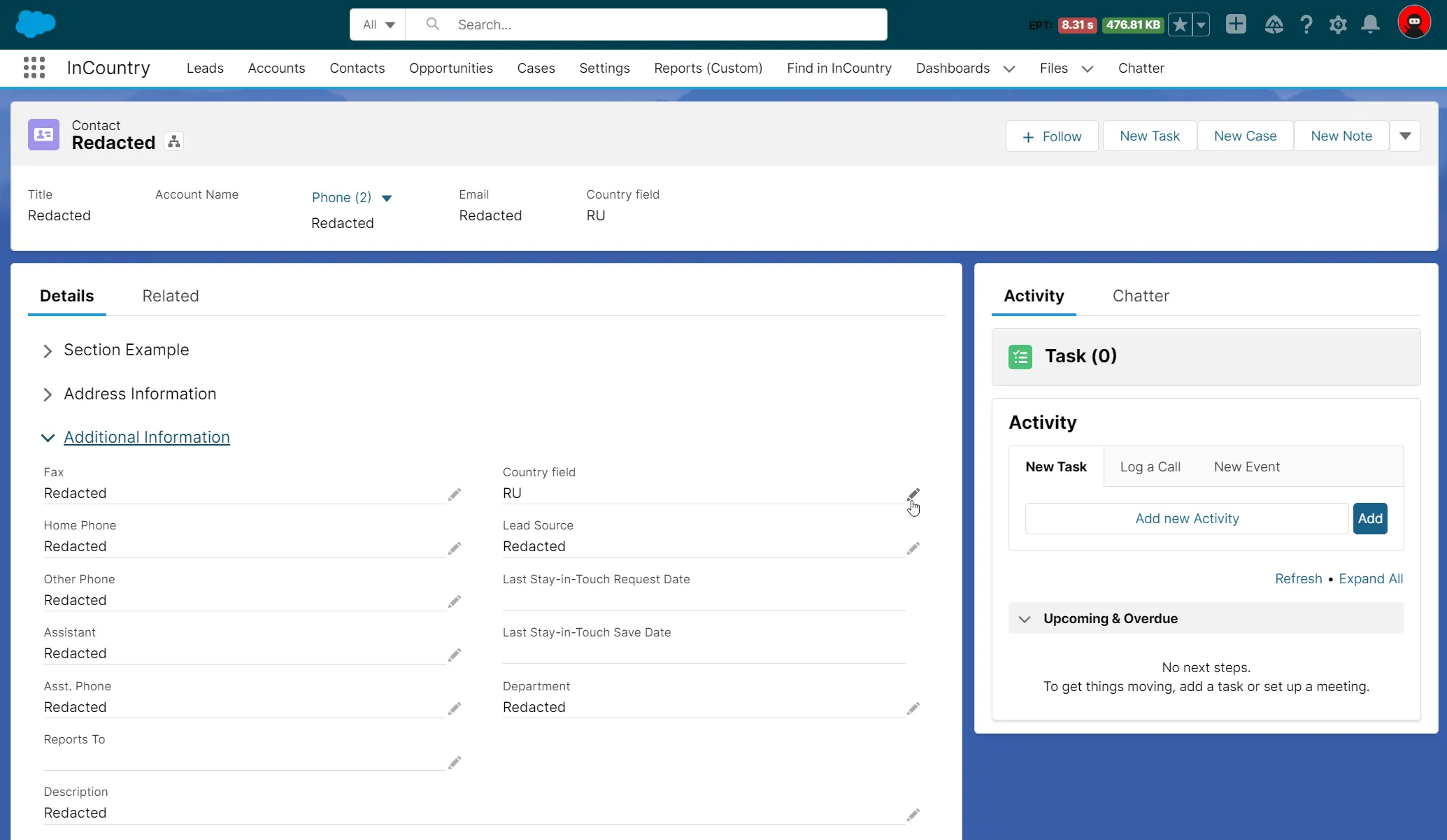Click the Expand All link
Image resolution: width=1447 pixels, height=840 pixels.
(1370, 578)
